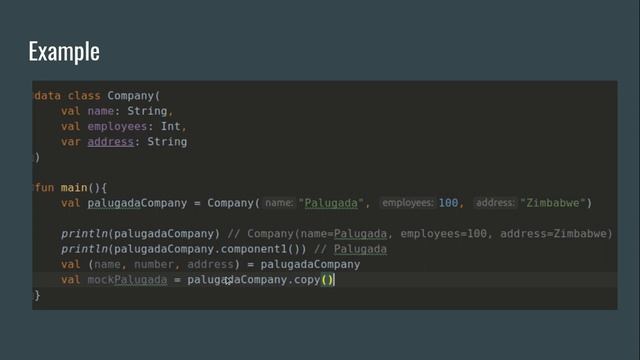The width and height of the screenshot is (640, 360).
Task: Click the "name:" parameter hint in constructor call
Action: click(279, 203)
